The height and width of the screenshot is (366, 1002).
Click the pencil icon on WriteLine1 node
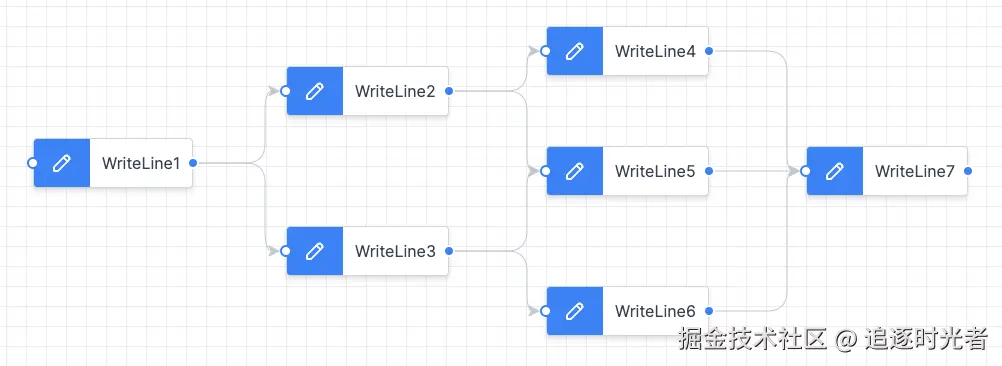point(61,163)
